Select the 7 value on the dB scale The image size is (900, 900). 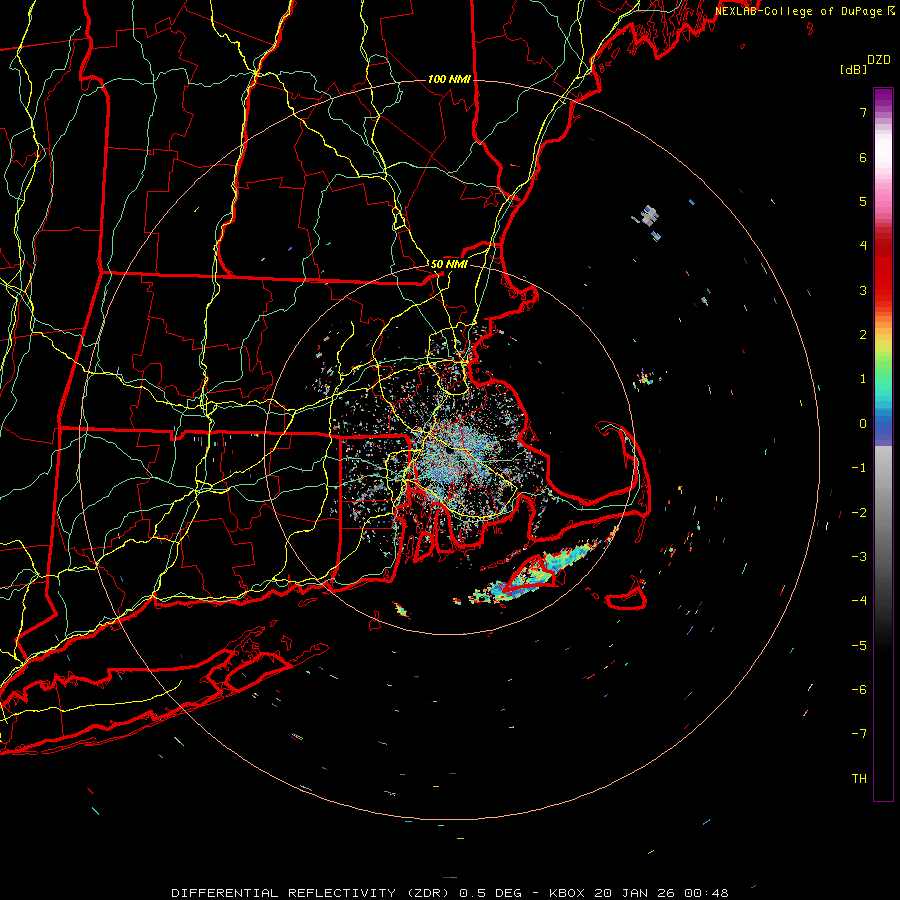click(863, 112)
